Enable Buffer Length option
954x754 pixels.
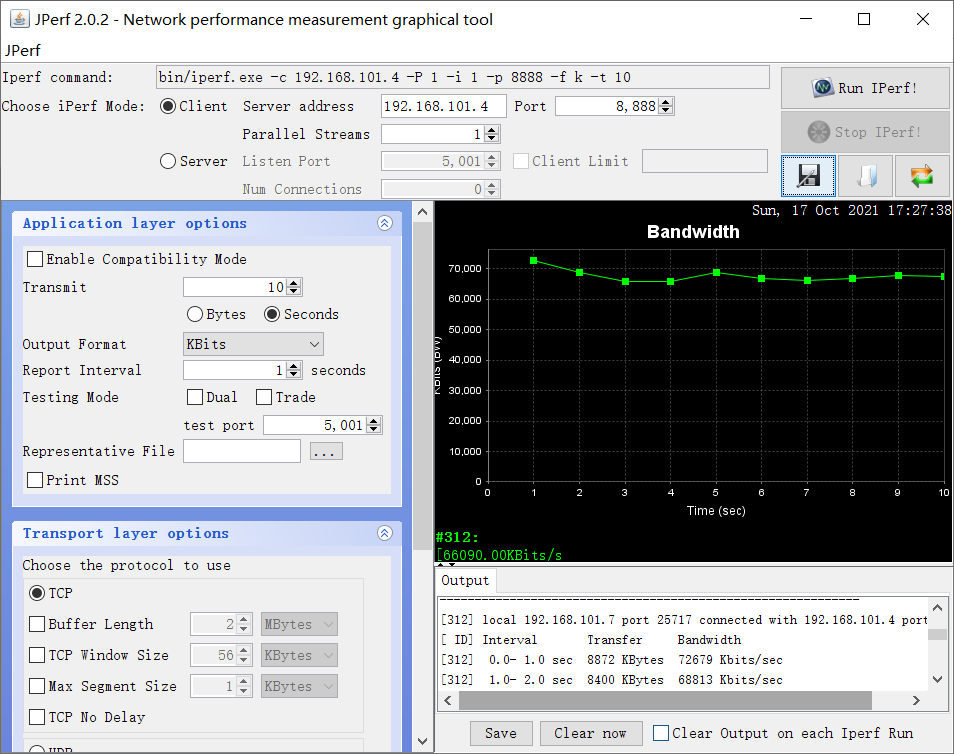coord(37,624)
